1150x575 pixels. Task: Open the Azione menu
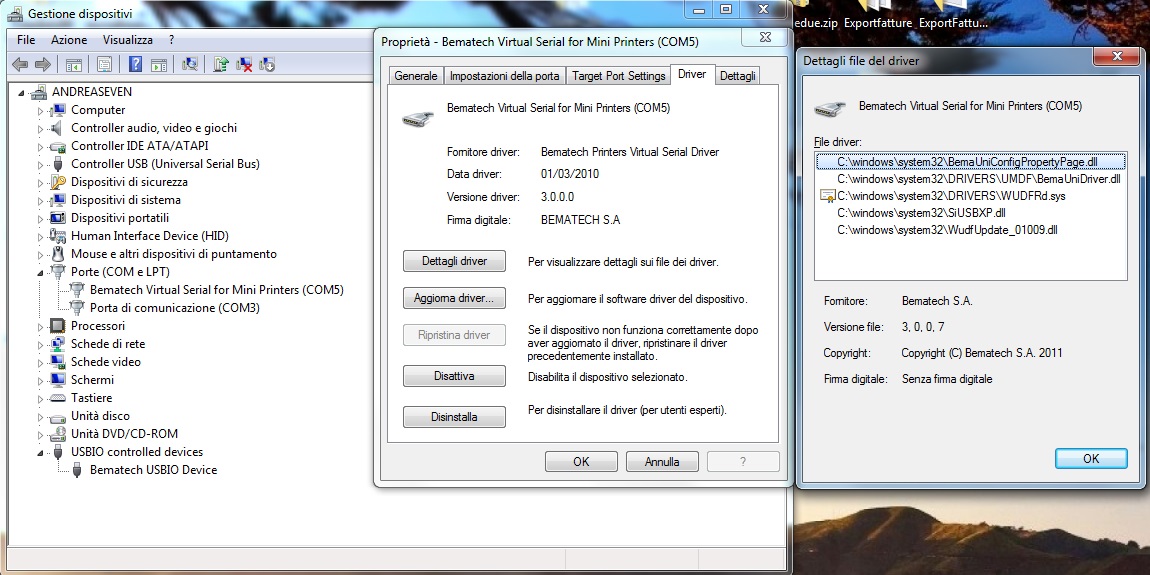[x=70, y=40]
